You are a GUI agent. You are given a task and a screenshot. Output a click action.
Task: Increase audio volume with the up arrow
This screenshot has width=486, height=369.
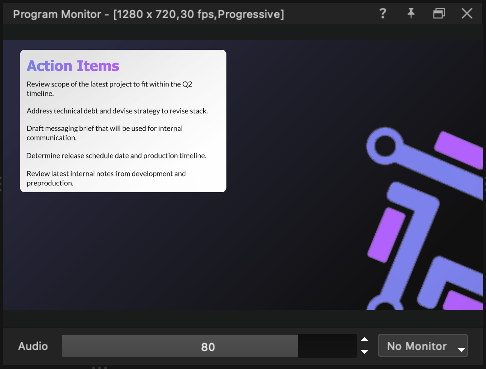click(365, 340)
